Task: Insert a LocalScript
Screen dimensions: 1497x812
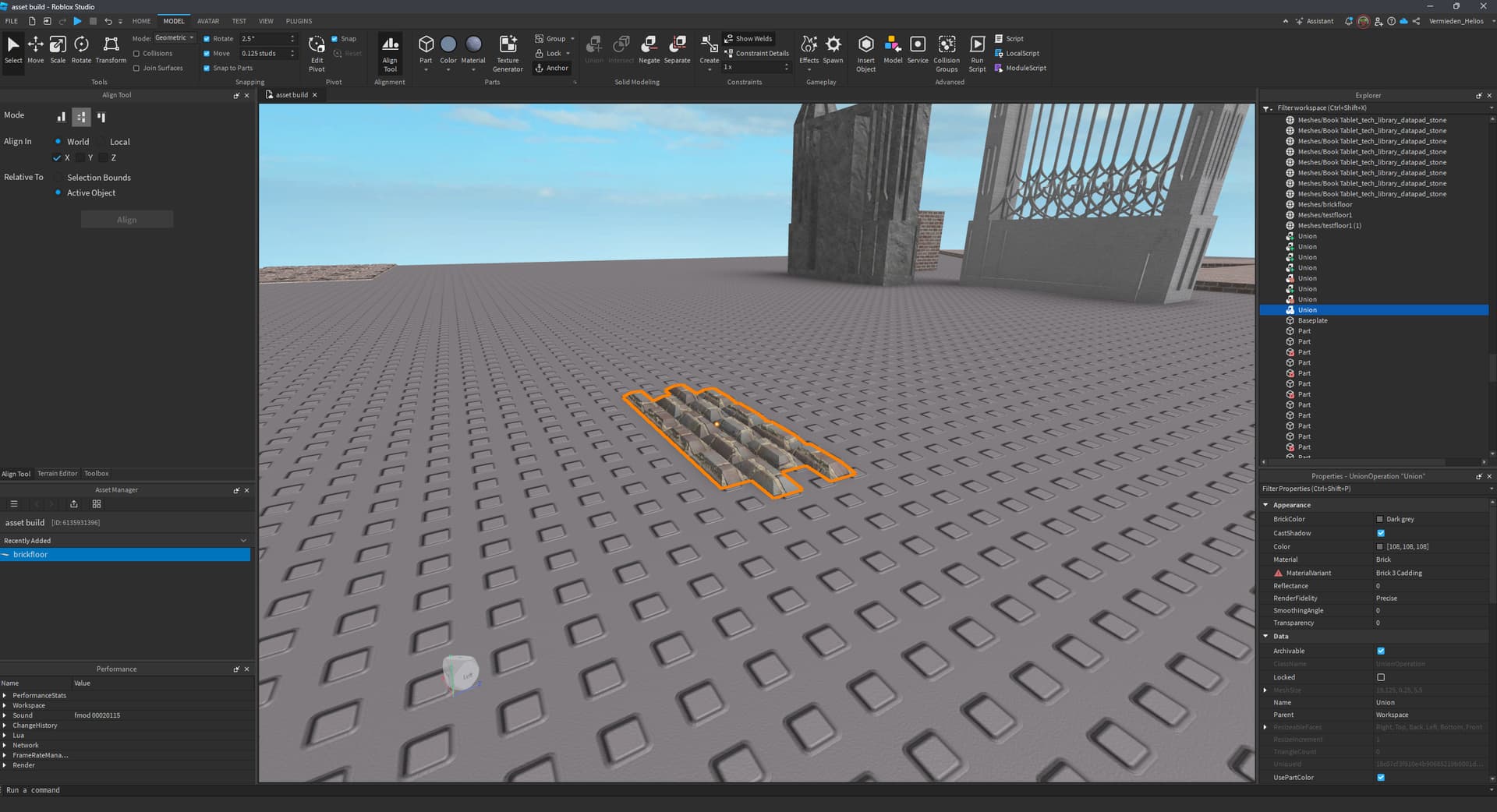Action: 1017,53
